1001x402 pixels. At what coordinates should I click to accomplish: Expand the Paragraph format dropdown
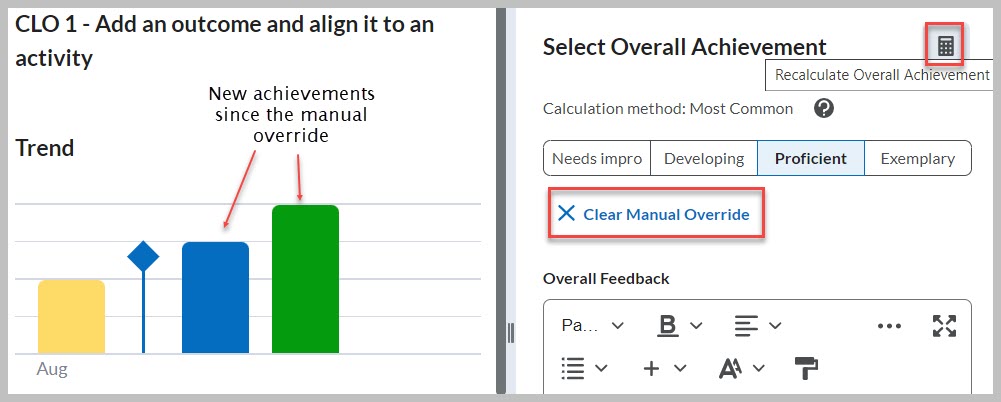[x=593, y=325]
